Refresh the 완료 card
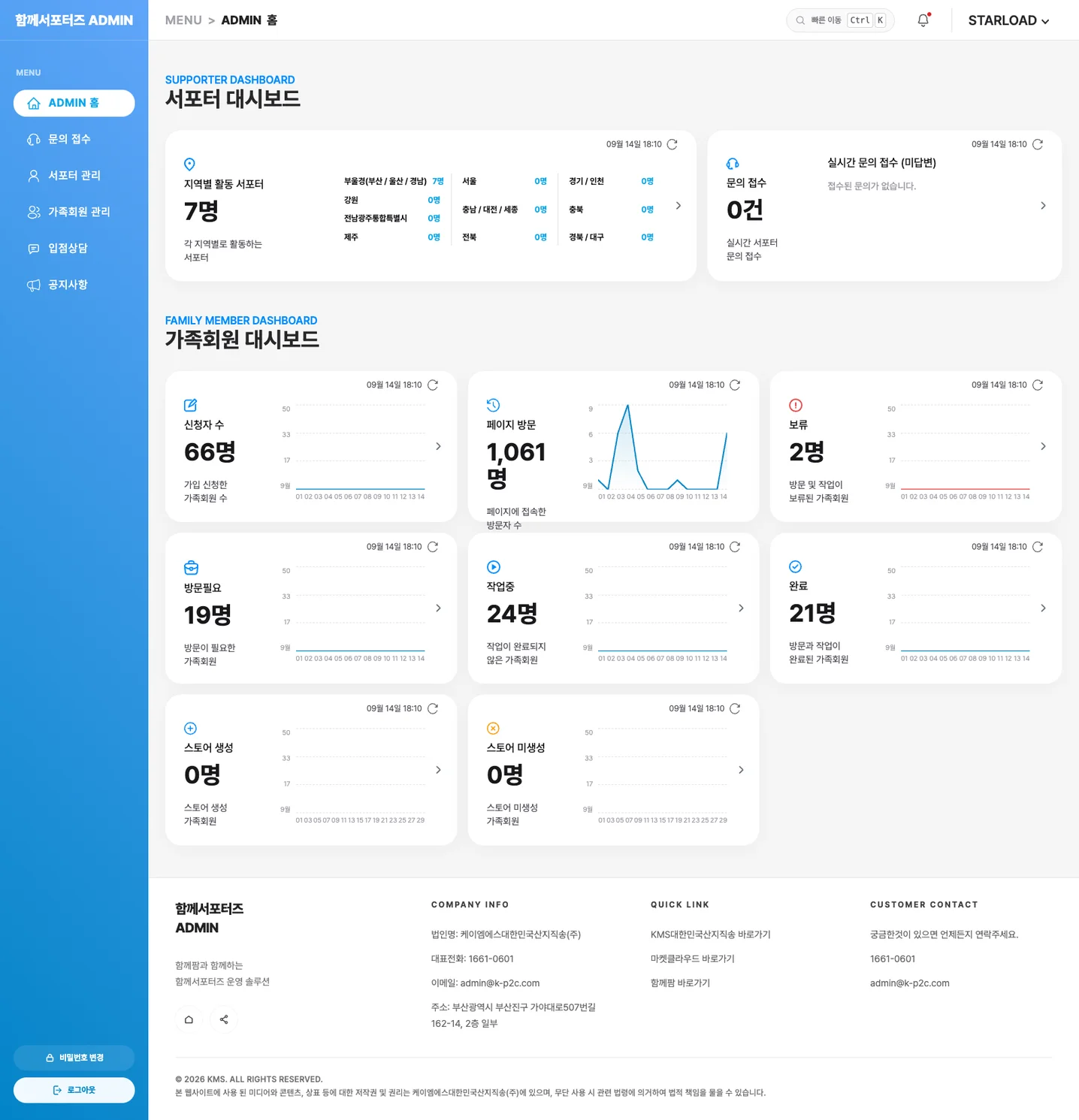Image resolution: width=1079 pixels, height=1120 pixels. pyautogui.click(x=1038, y=547)
